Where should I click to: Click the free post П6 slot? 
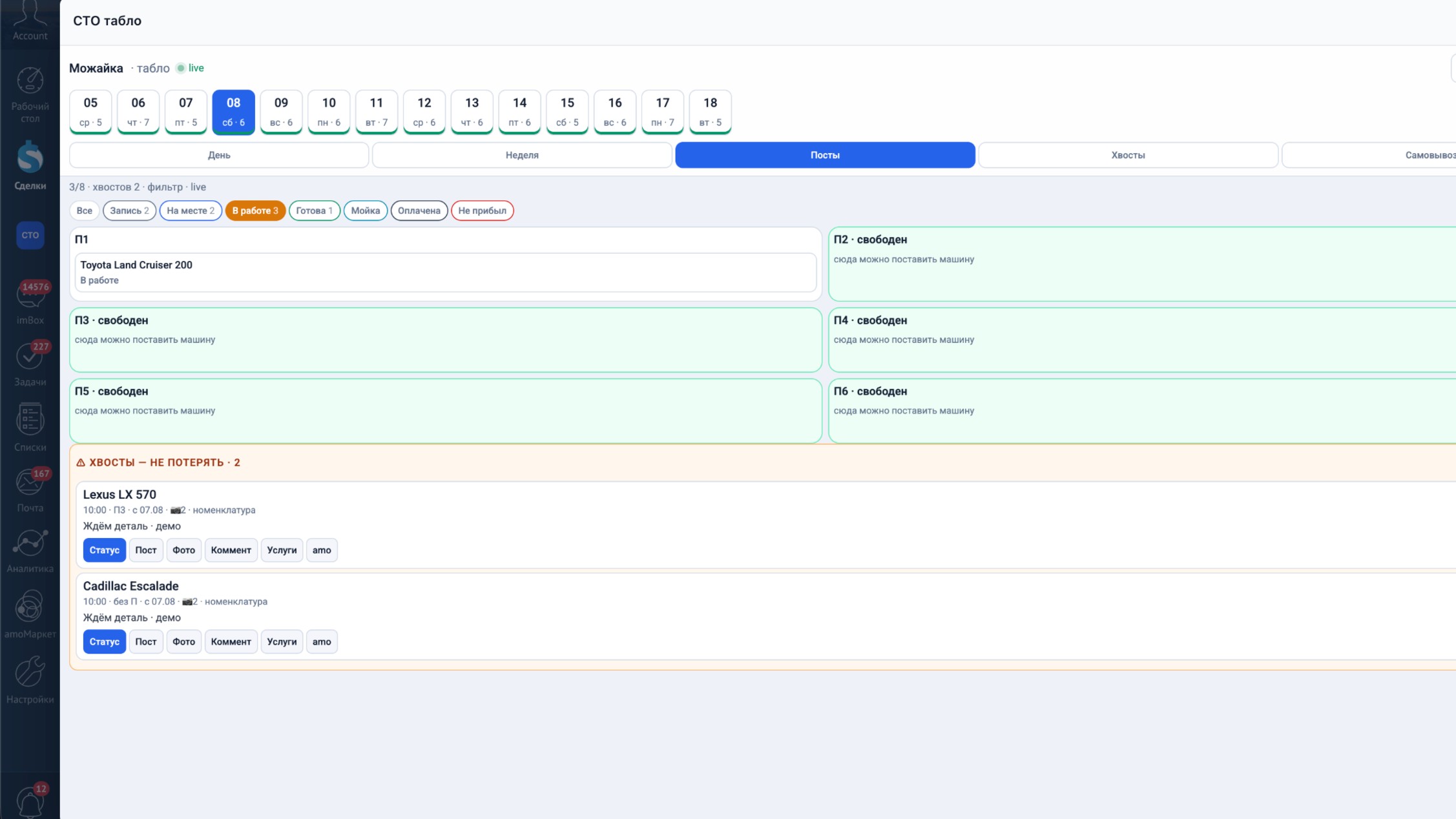tap(1142, 411)
